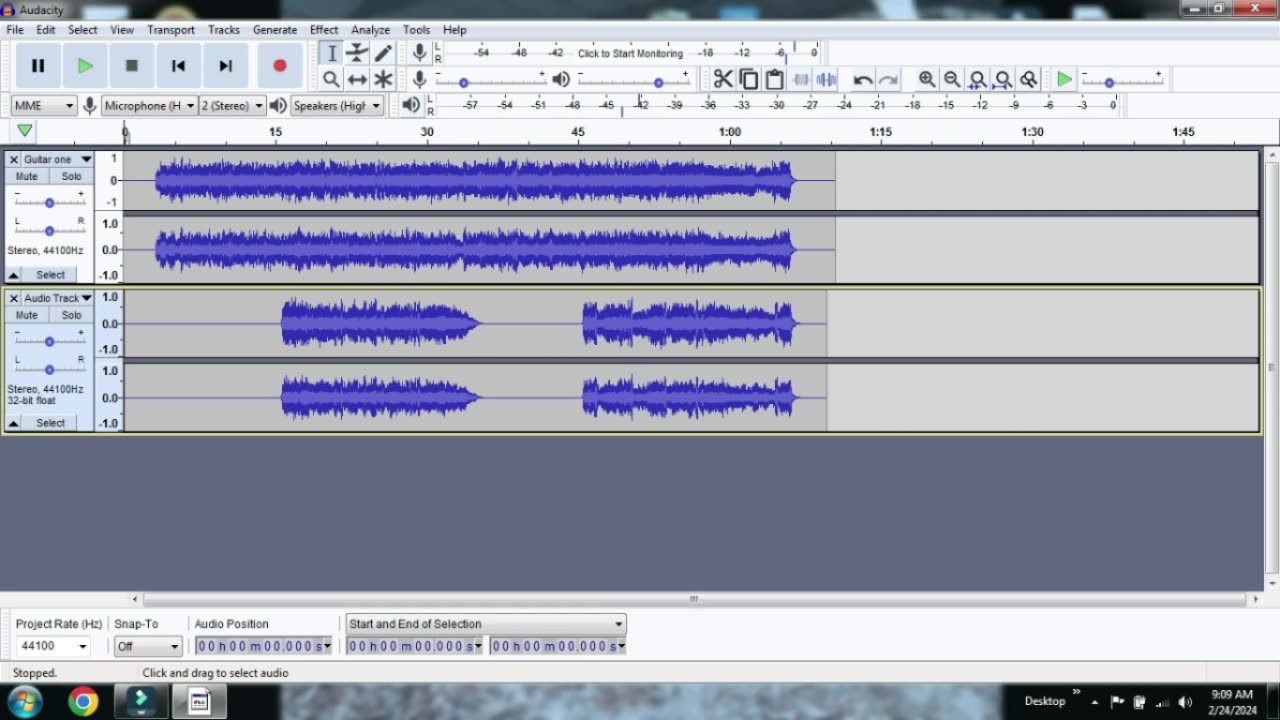1280x720 pixels.
Task: Click the Zoom Out icon
Action: coord(952,79)
